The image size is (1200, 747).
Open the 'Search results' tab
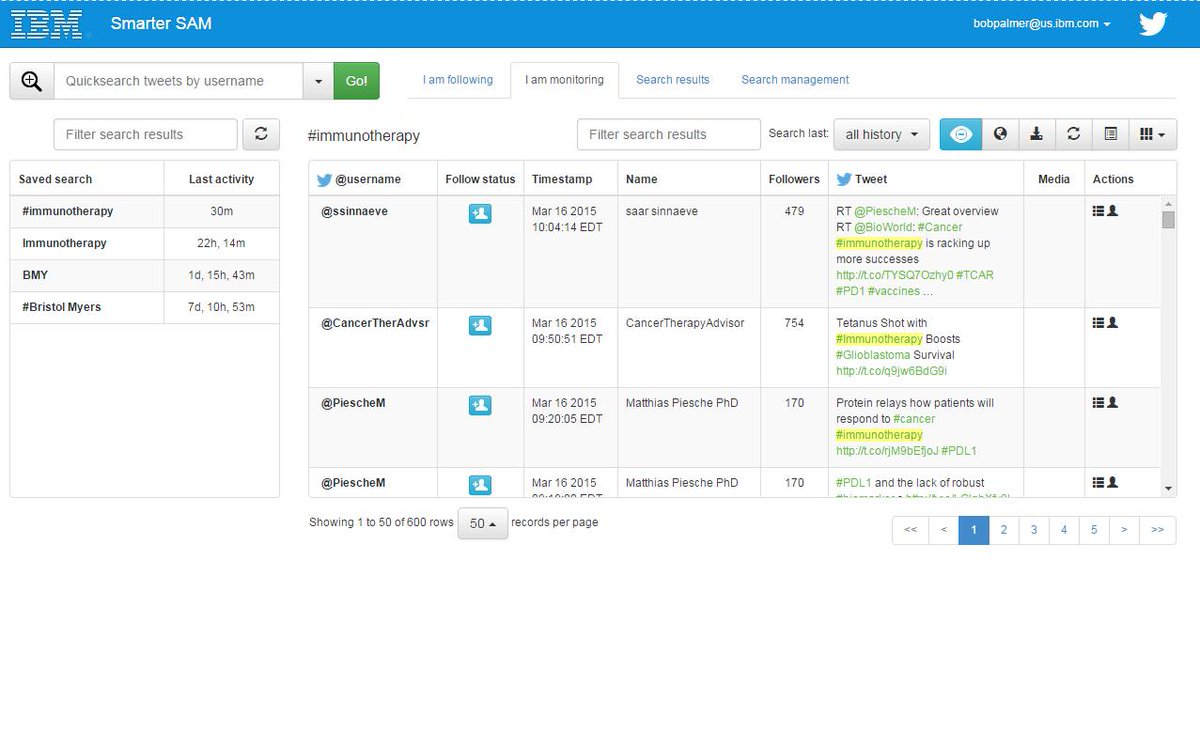point(673,80)
